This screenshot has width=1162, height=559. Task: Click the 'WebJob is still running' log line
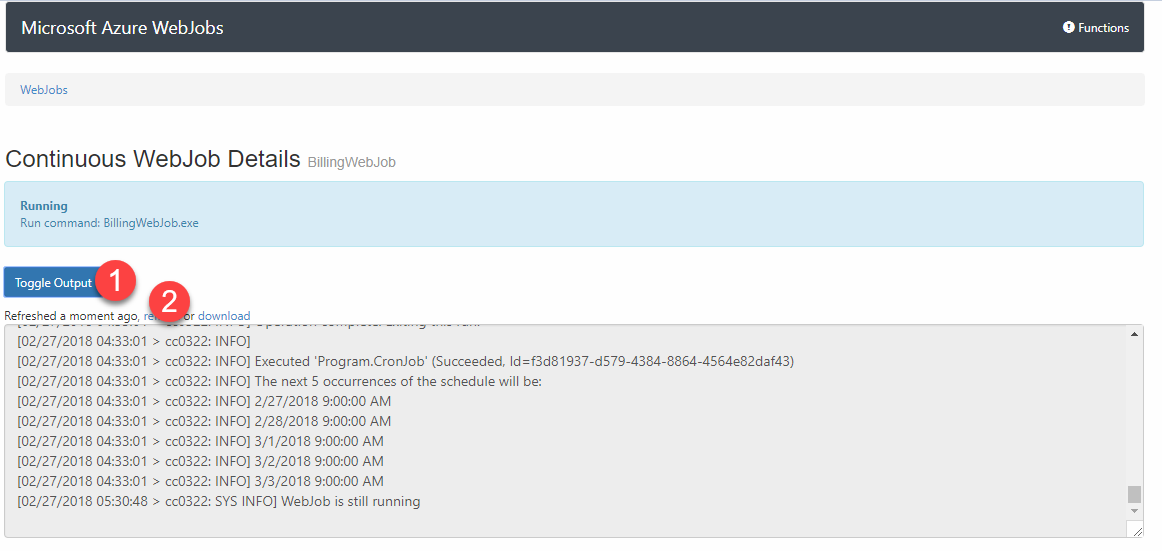219,501
